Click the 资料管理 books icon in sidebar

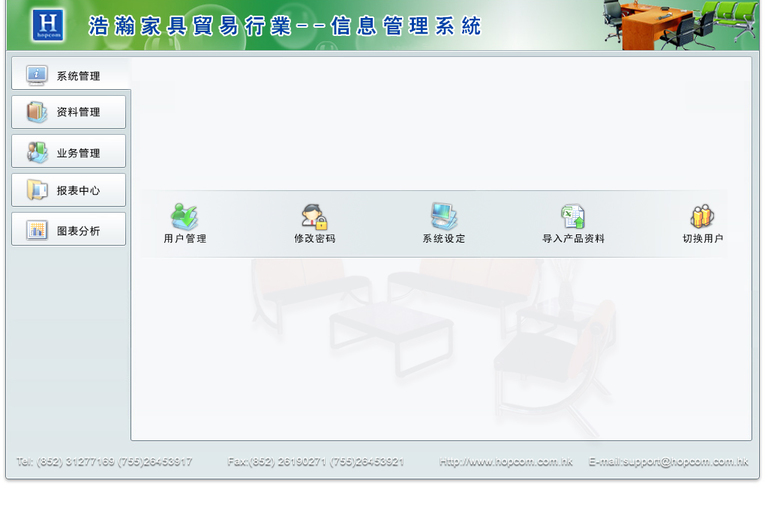point(37,112)
